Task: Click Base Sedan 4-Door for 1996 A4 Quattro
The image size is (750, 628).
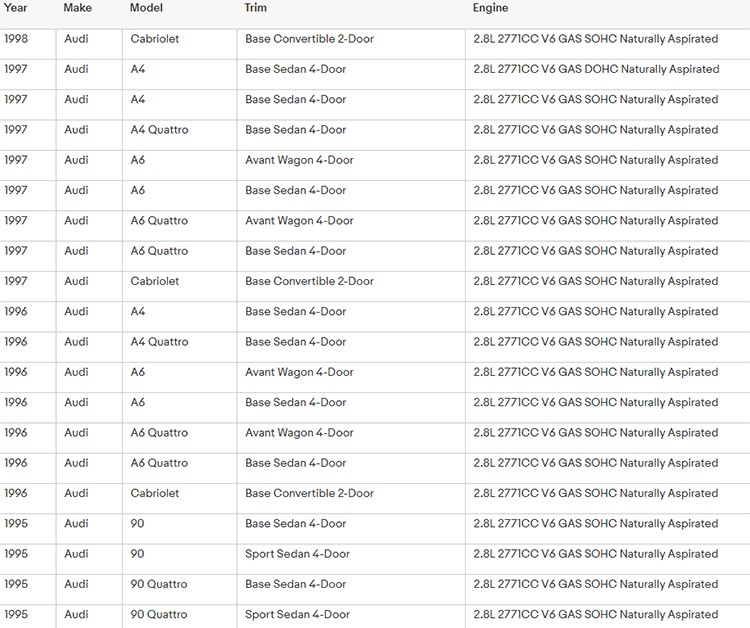Action: point(296,342)
